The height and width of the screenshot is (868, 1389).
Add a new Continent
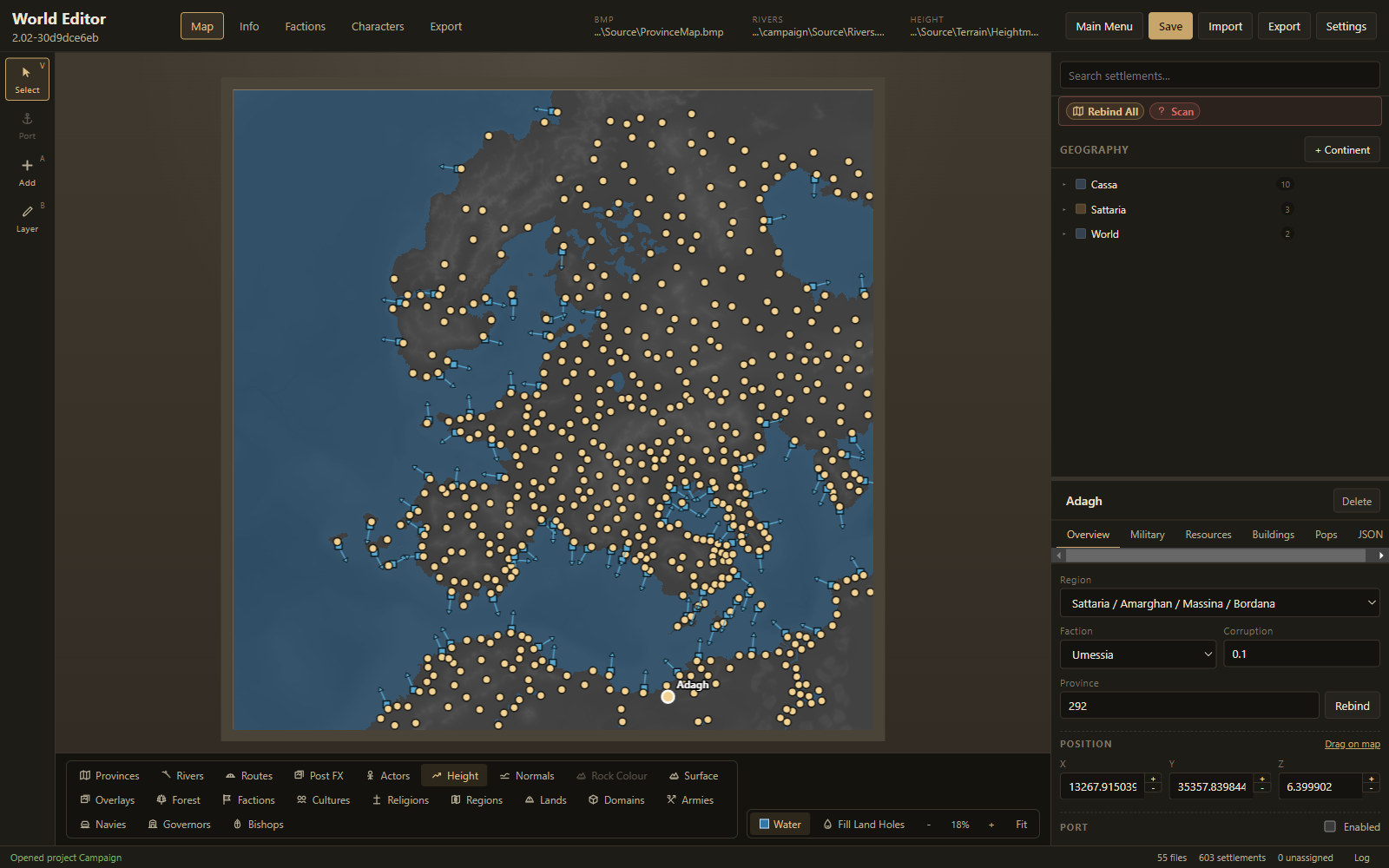point(1342,150)
